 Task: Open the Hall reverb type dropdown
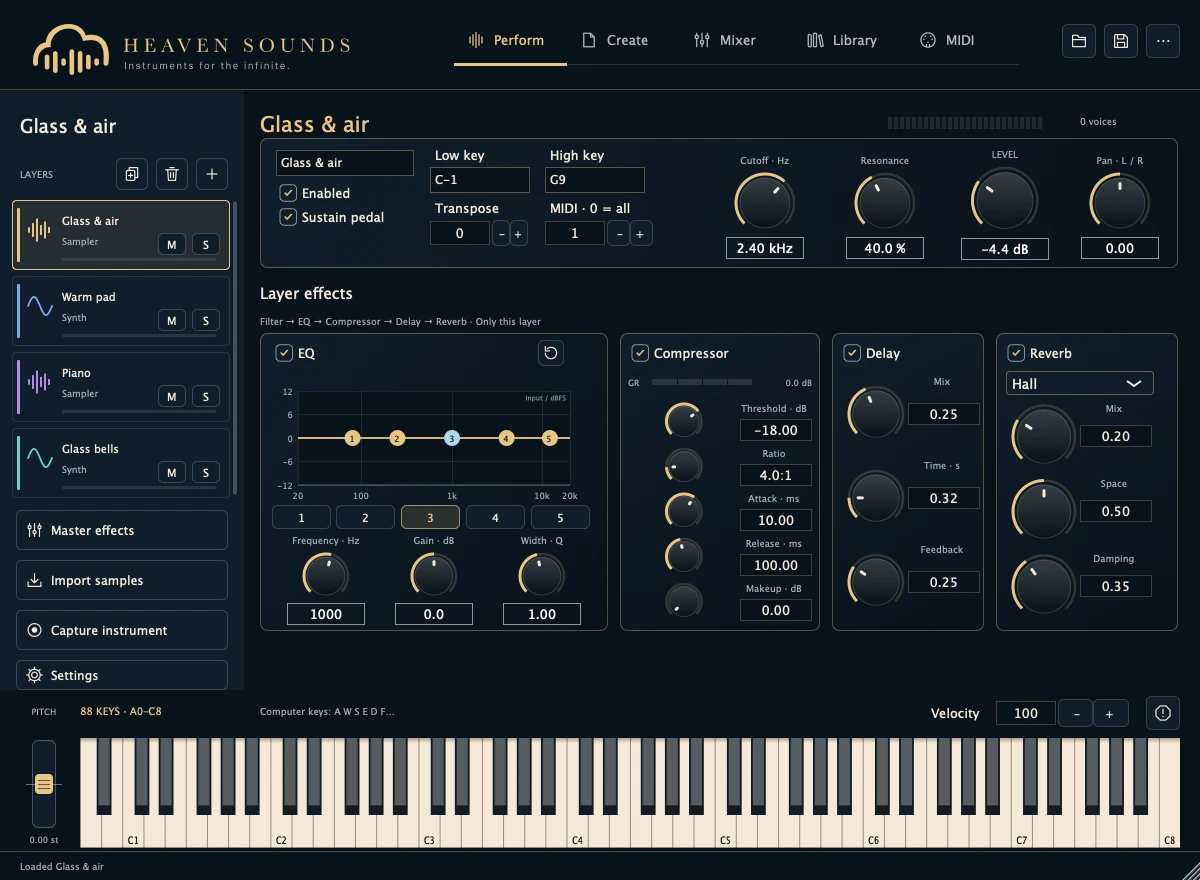(1079, 383)
